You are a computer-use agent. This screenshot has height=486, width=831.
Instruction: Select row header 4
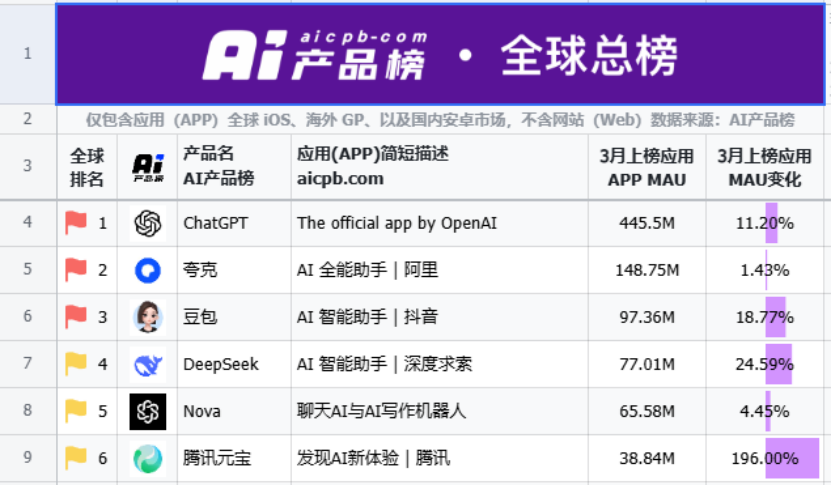28,223
